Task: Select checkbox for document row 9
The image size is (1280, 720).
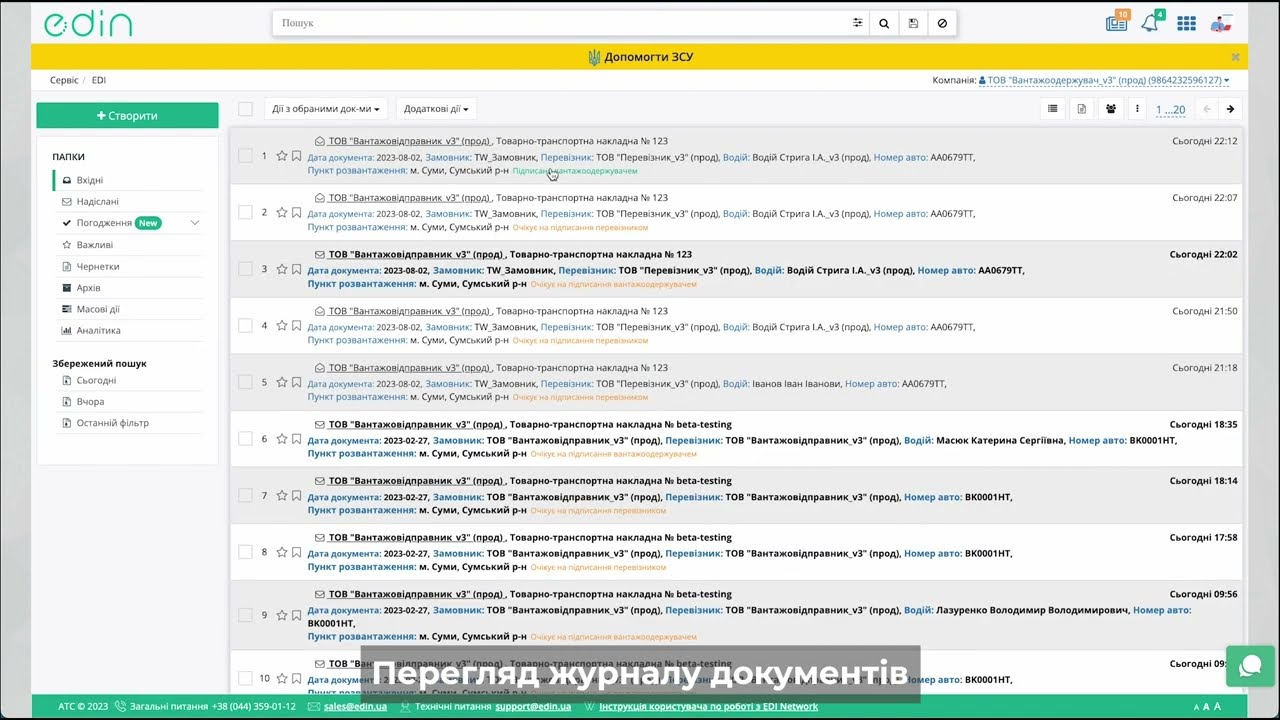Action: click(x=245, y=616)
